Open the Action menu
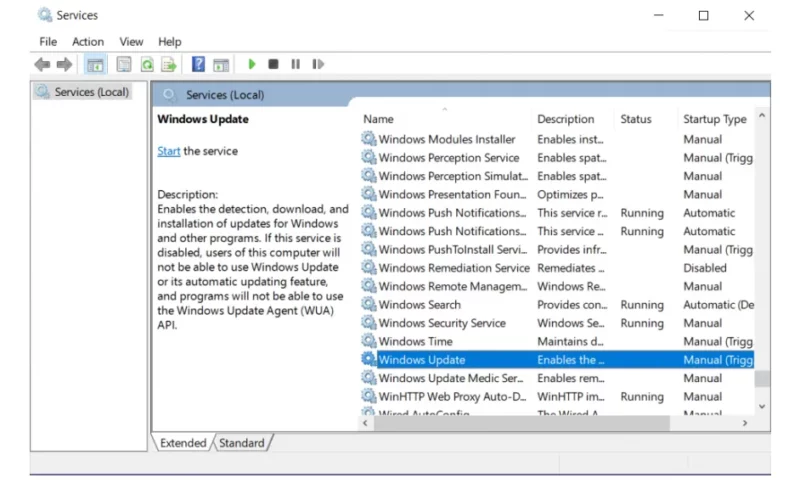 tap(88, 42)
